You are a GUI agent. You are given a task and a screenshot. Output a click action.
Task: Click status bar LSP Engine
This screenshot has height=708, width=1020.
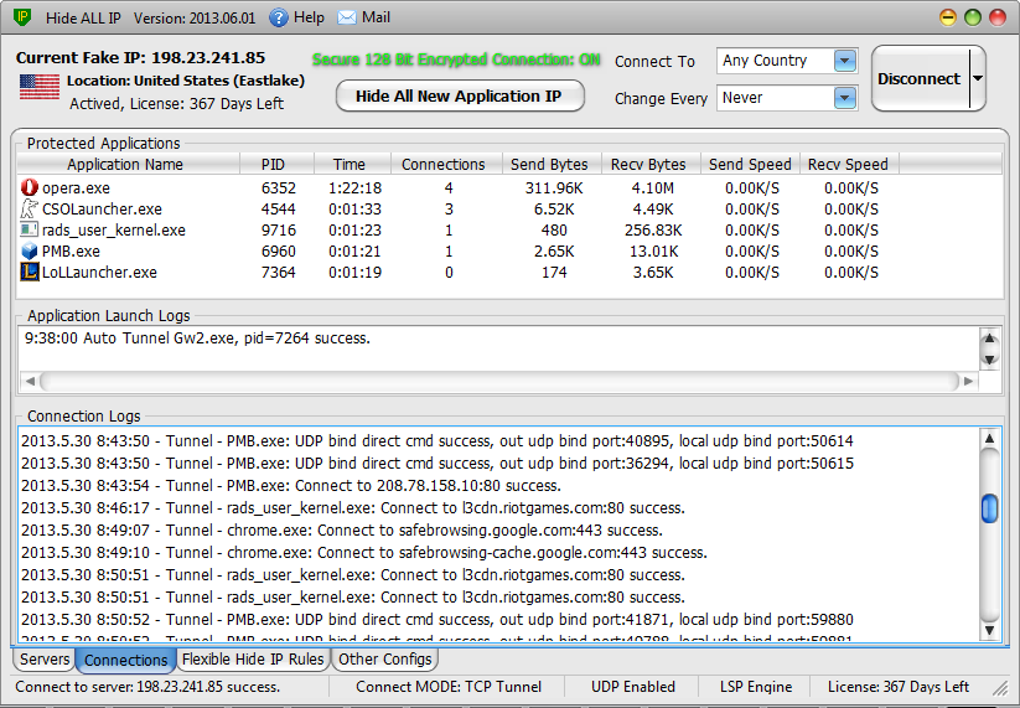pos(756,687)
